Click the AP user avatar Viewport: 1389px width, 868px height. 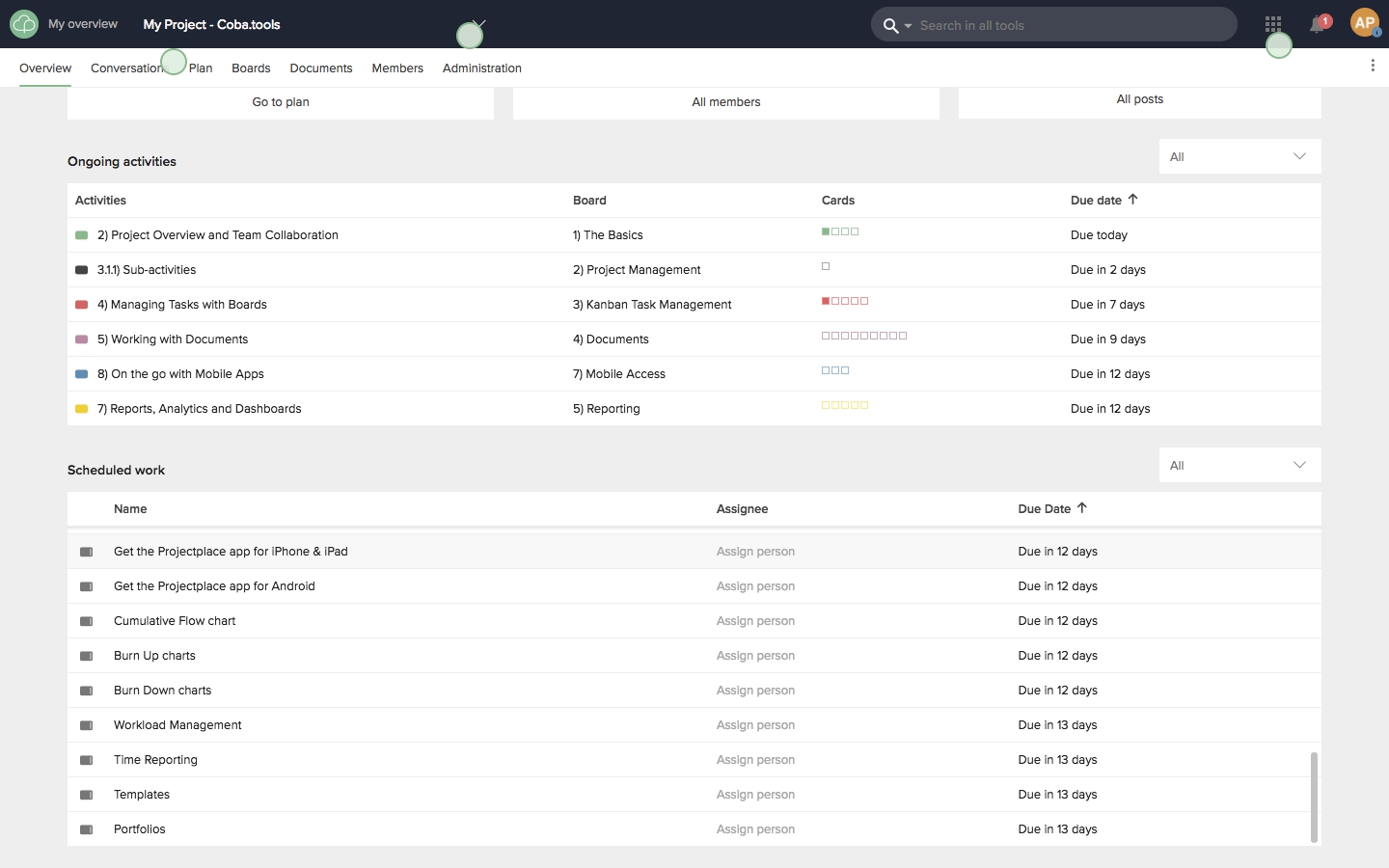1364,23
